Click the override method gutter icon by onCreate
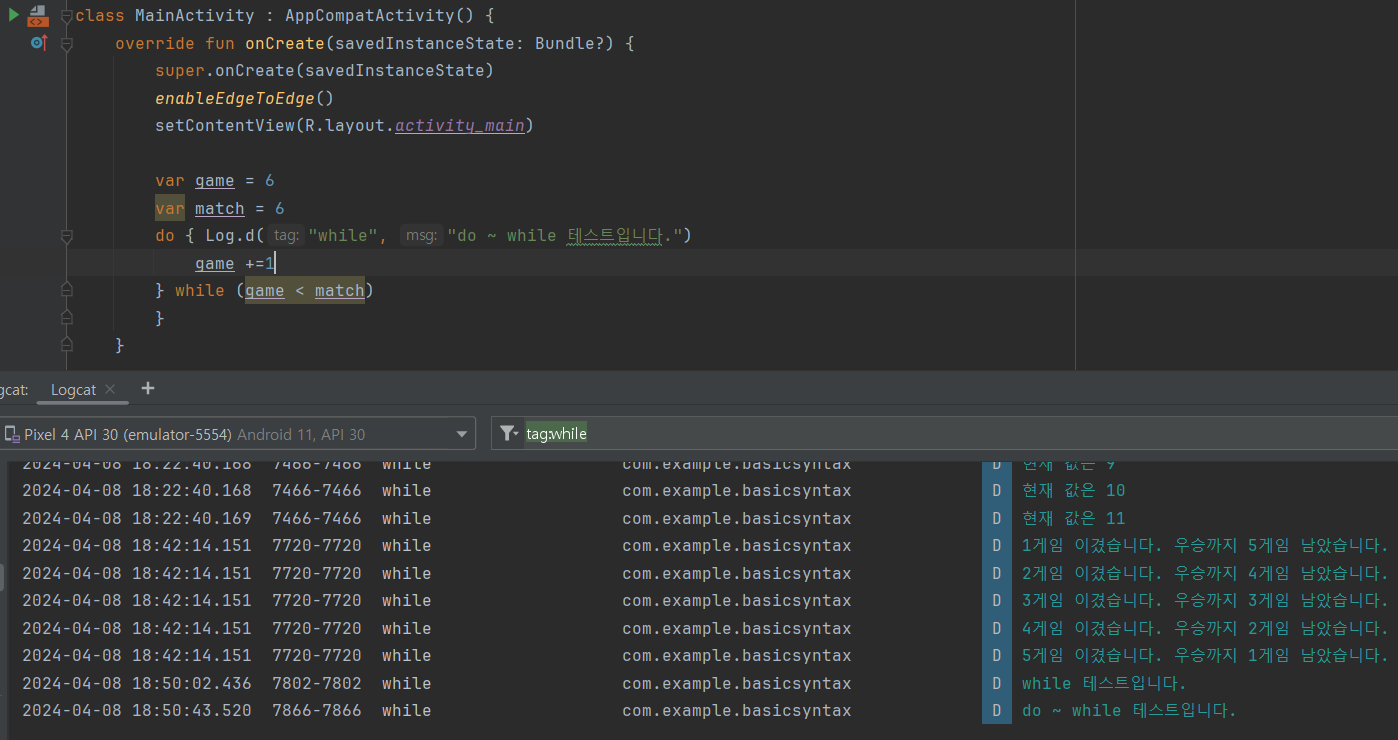 [38, 43]
